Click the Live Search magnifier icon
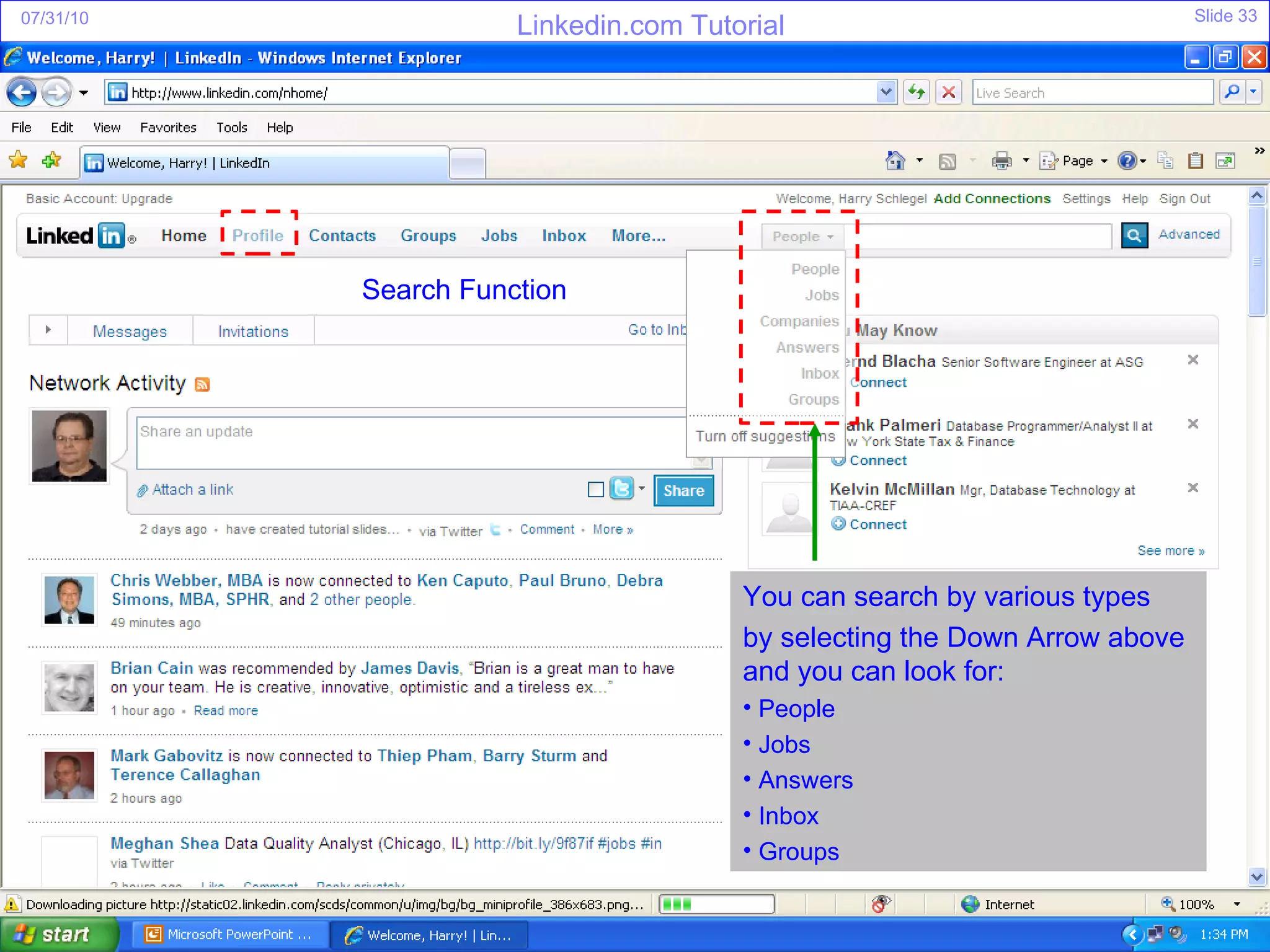1270x952 pixels. [x=1232, y=92]
